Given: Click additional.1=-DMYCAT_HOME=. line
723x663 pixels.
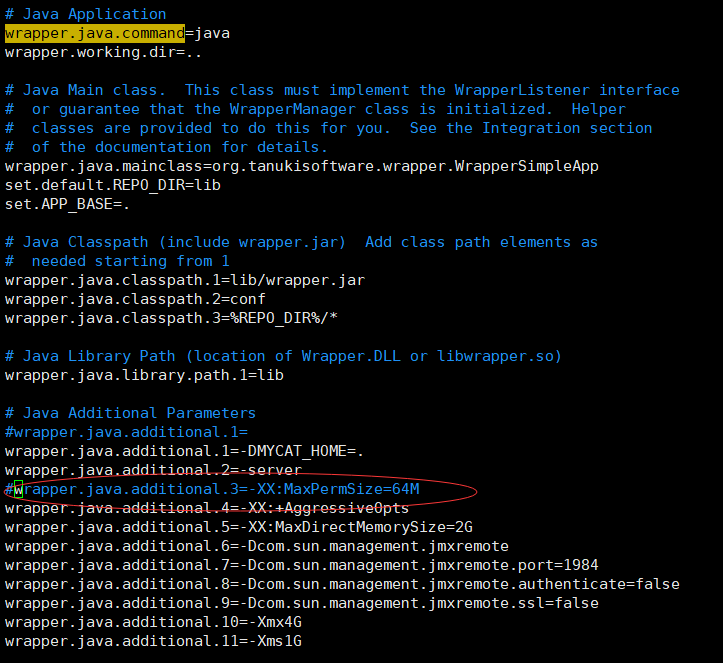Looking at the screenshot, I should pyautogui.click(x=184, y=451).
